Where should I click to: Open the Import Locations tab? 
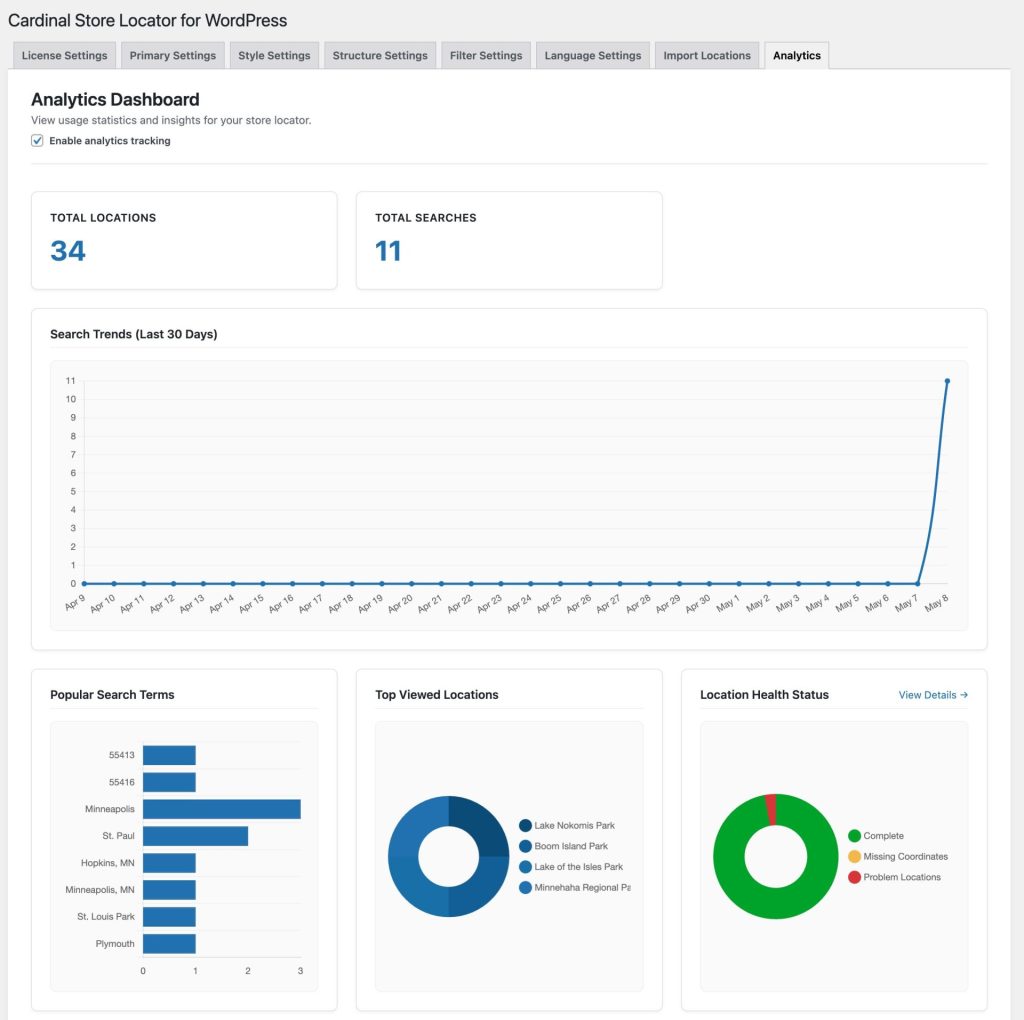pos(707,56)
